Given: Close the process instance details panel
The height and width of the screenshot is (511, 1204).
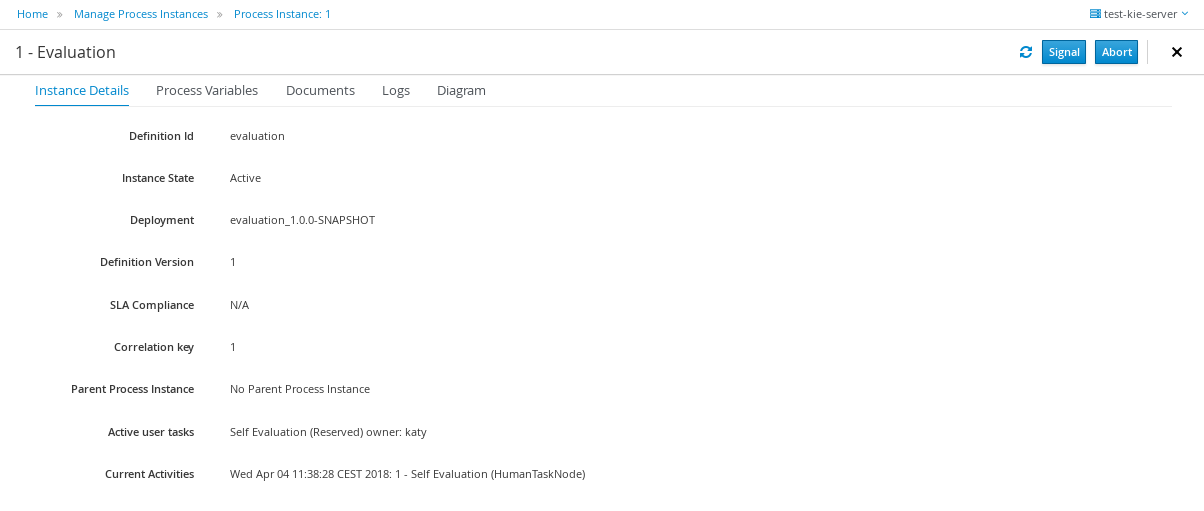Looking at the screenshot, I should [1177, 52].
